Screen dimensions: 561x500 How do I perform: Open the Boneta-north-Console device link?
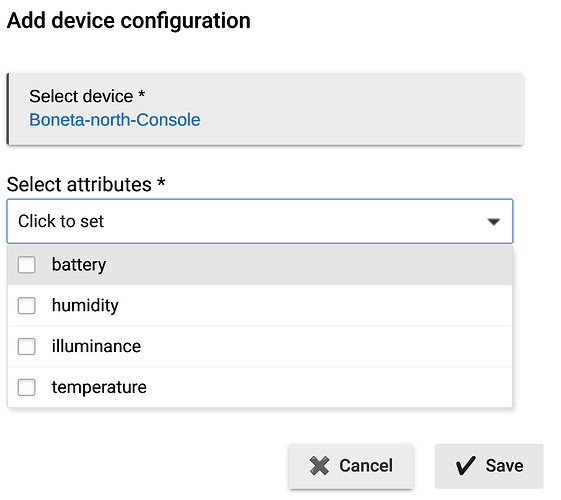pos(114,120)
